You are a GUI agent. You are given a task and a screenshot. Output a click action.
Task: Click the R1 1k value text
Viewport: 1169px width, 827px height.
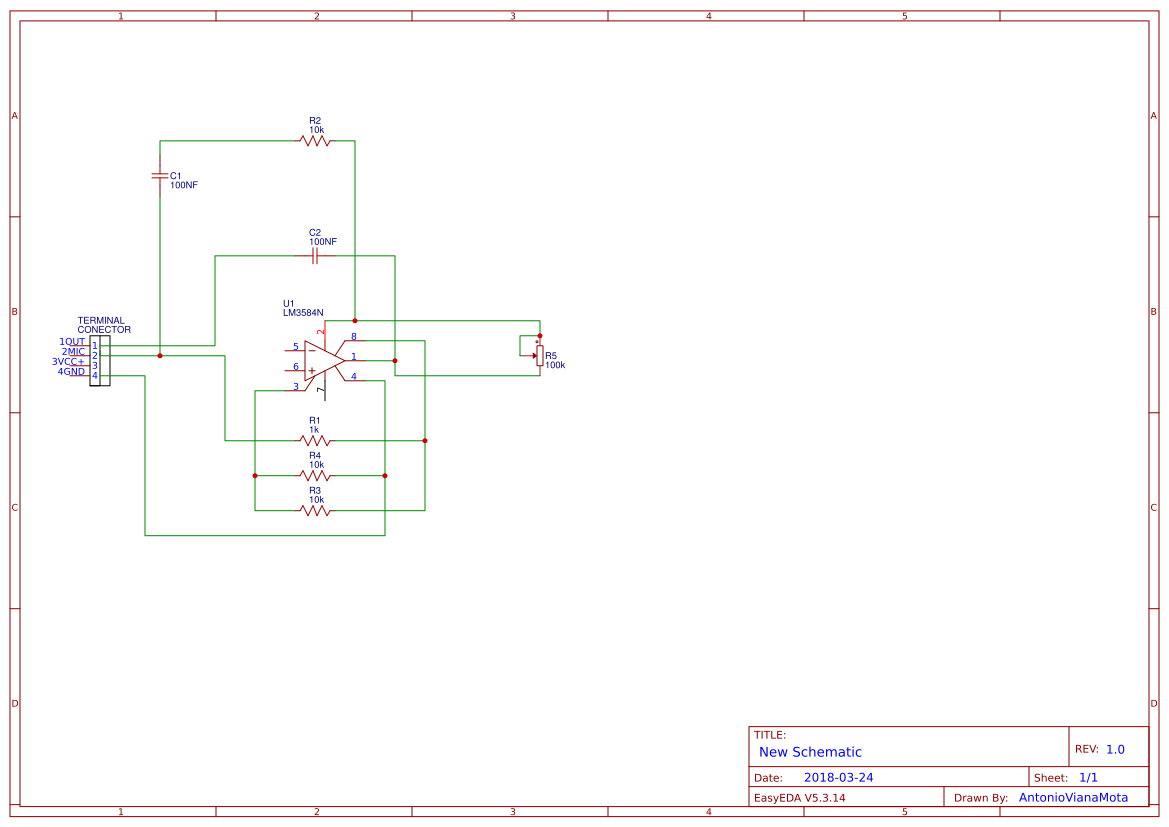coord(314,430)
